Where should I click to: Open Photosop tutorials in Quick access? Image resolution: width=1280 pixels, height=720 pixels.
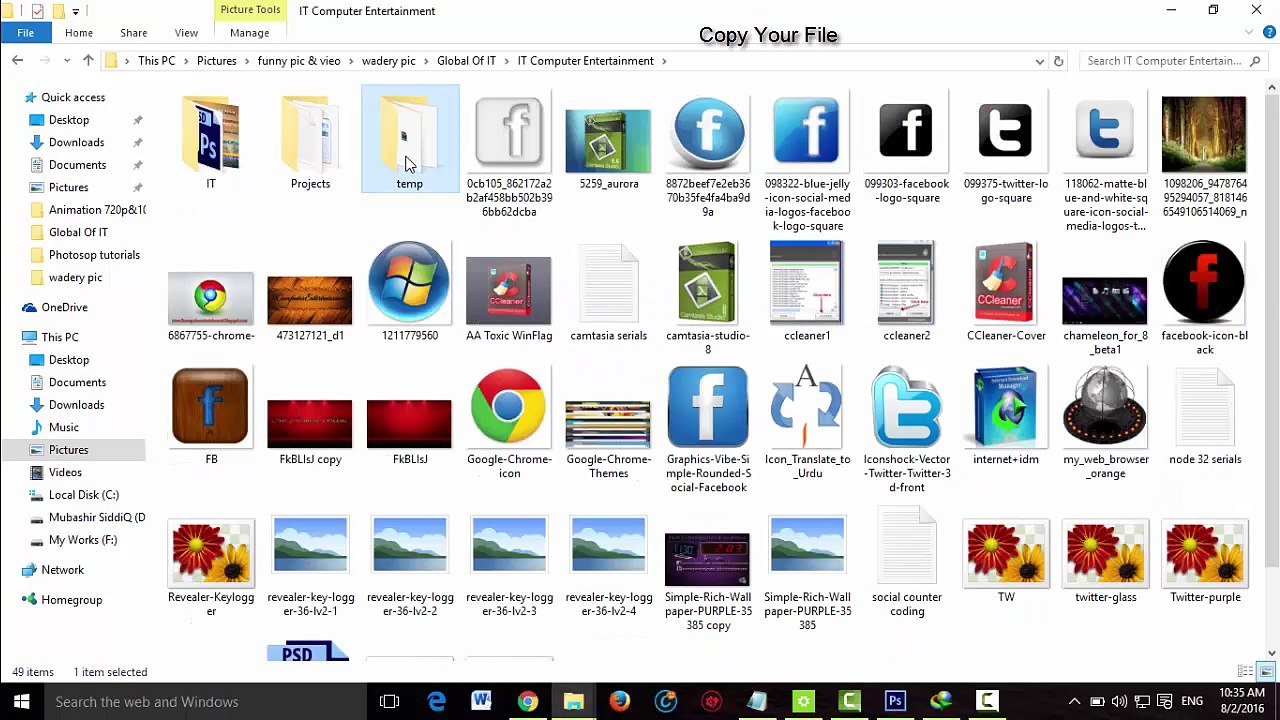(x=94, y=255)
